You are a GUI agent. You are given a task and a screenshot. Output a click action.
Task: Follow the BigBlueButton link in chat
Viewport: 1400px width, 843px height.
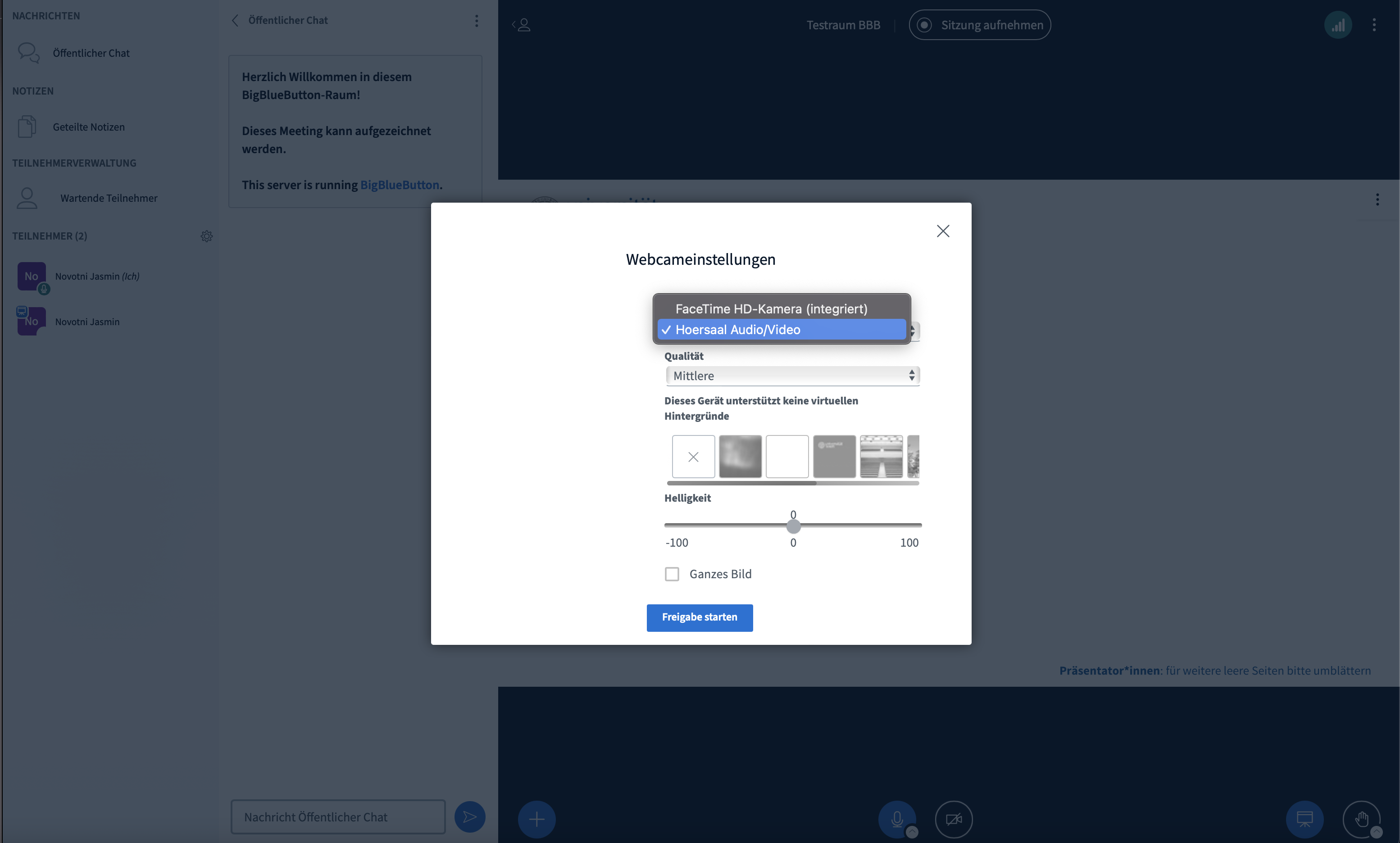pos(400,185)
